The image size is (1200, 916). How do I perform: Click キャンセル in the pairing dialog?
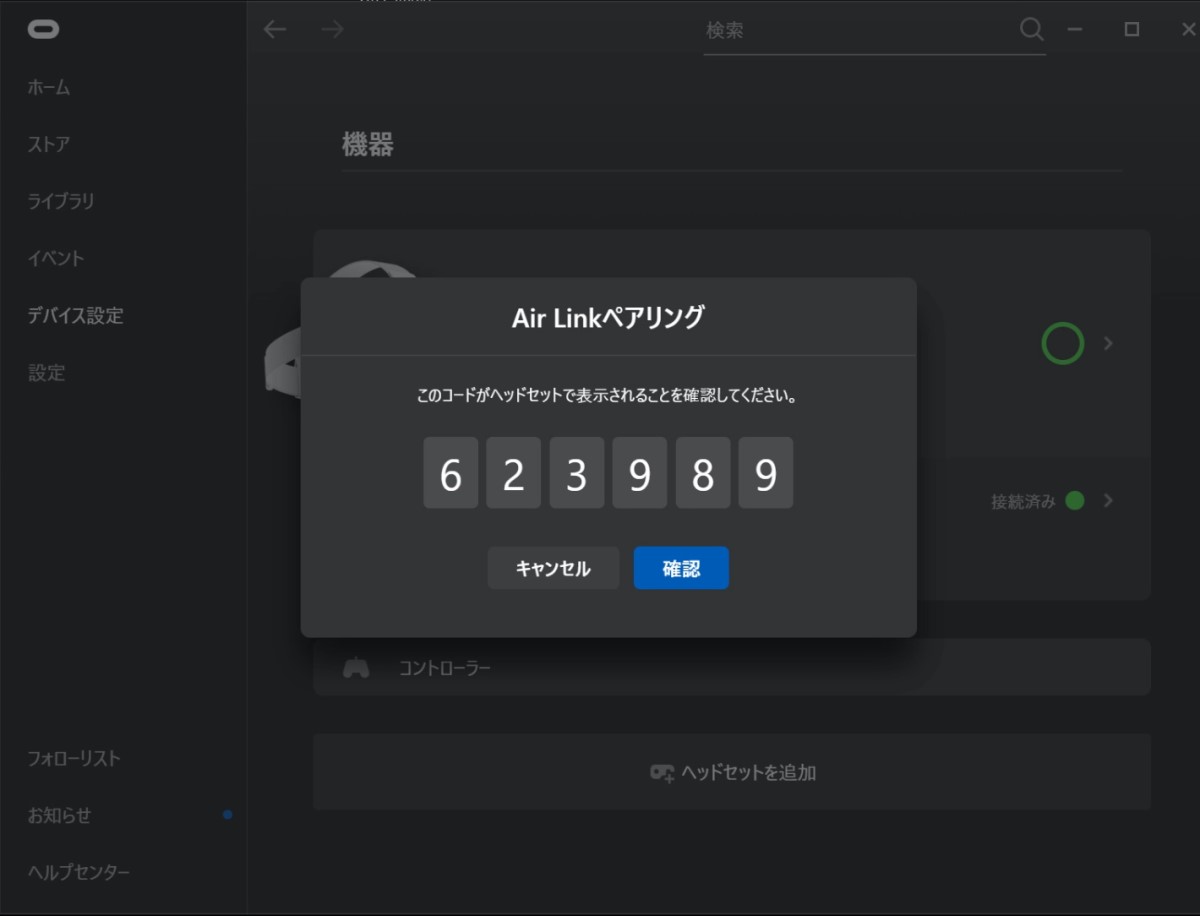click(x=553, y=568)
